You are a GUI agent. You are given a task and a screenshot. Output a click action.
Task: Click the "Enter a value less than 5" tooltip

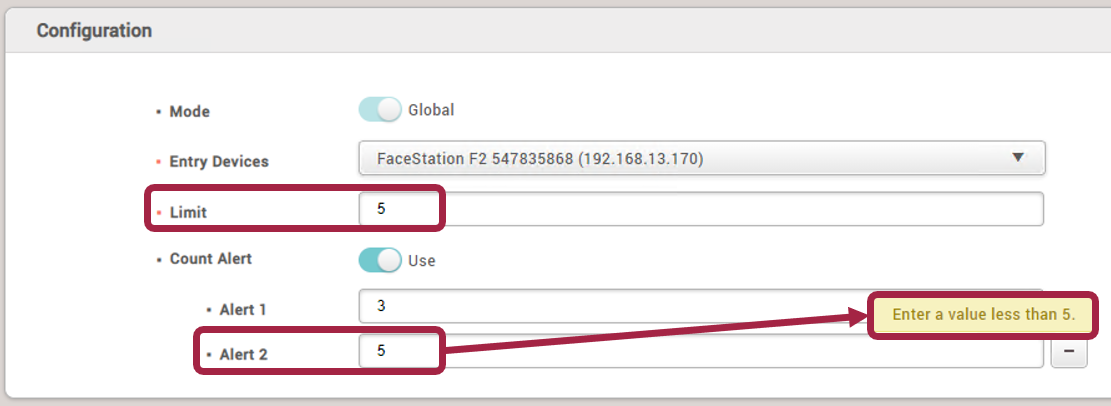[983, 315]
